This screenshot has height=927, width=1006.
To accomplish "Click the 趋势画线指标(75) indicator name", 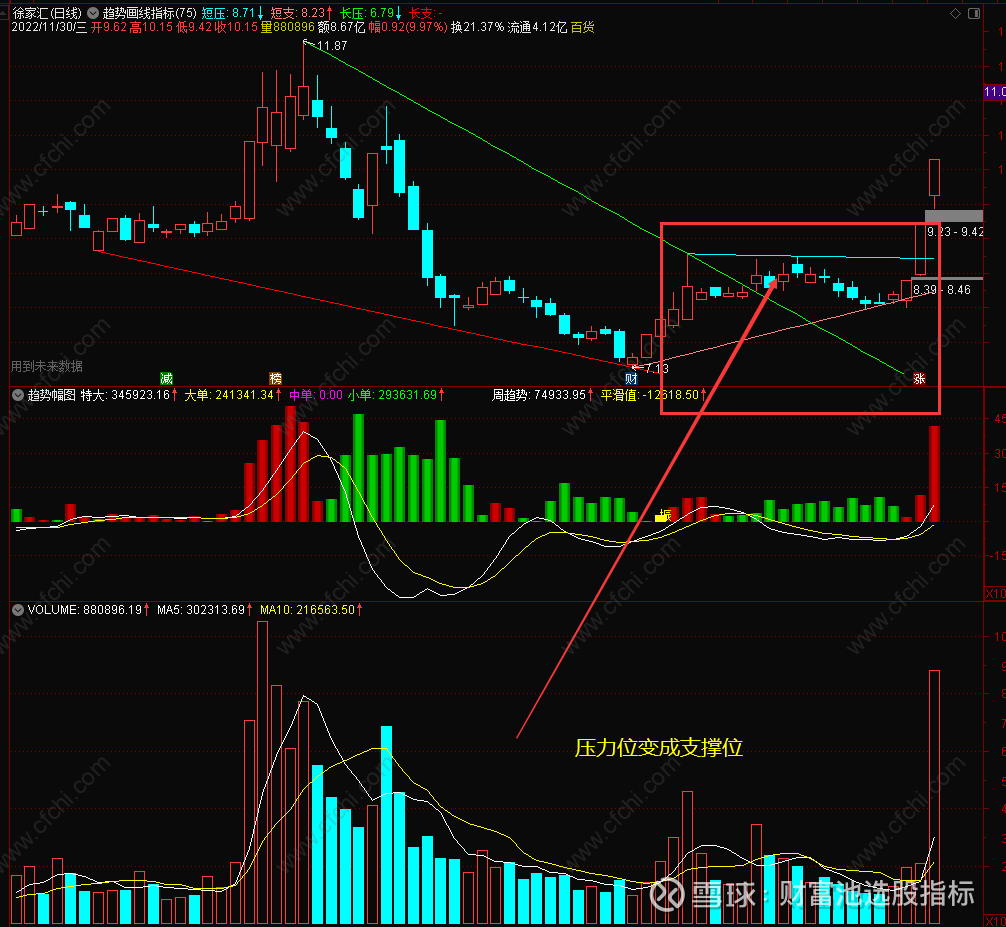I will click(149, 13).
